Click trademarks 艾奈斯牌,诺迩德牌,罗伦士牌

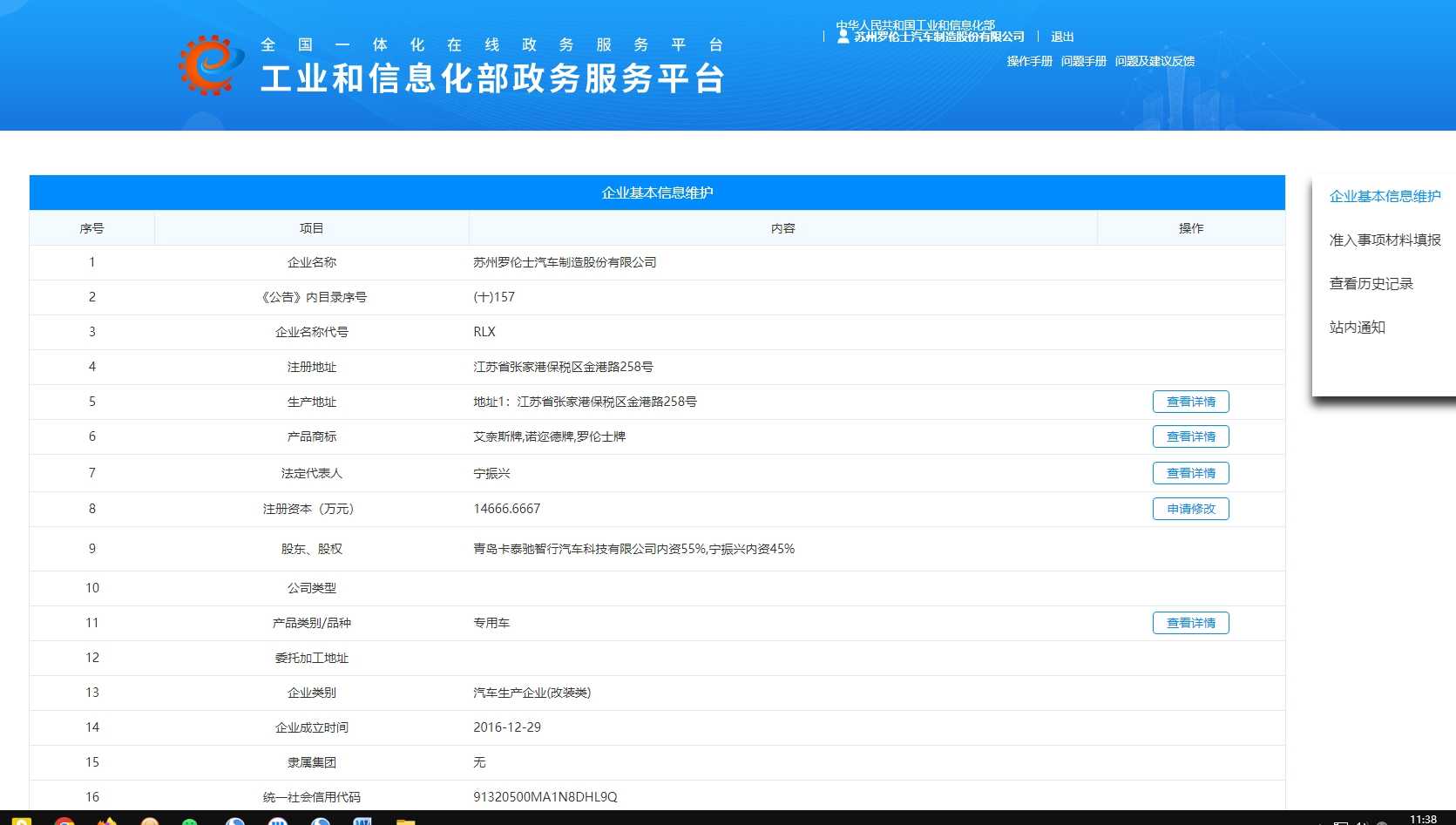click(x=549, y=436)
